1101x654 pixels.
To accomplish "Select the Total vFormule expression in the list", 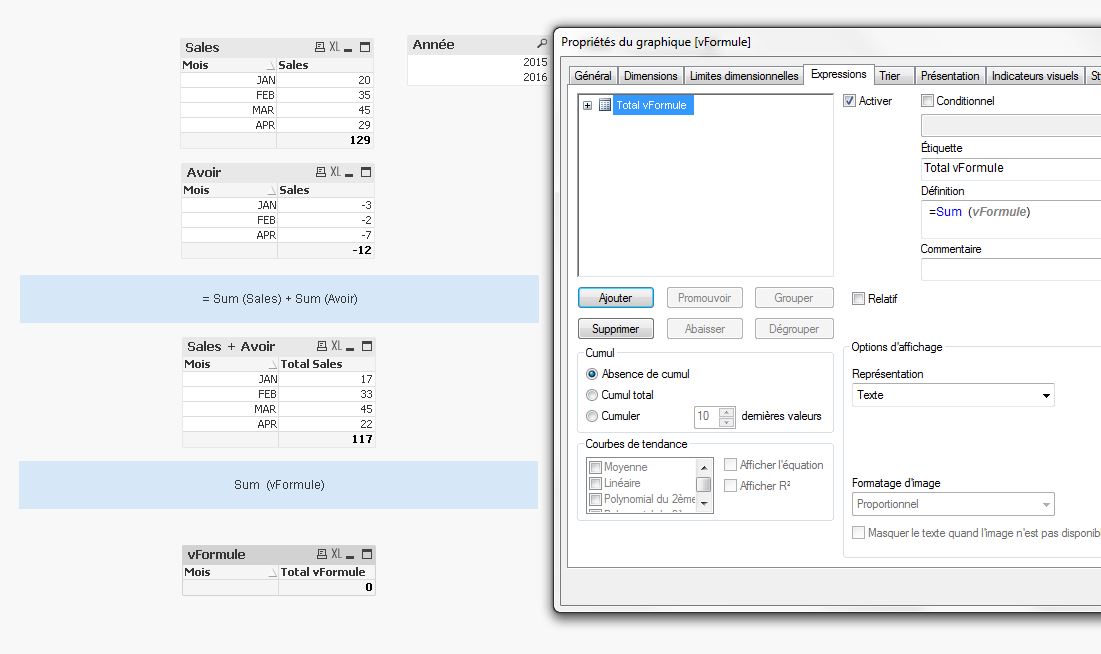I will point(652,105).
